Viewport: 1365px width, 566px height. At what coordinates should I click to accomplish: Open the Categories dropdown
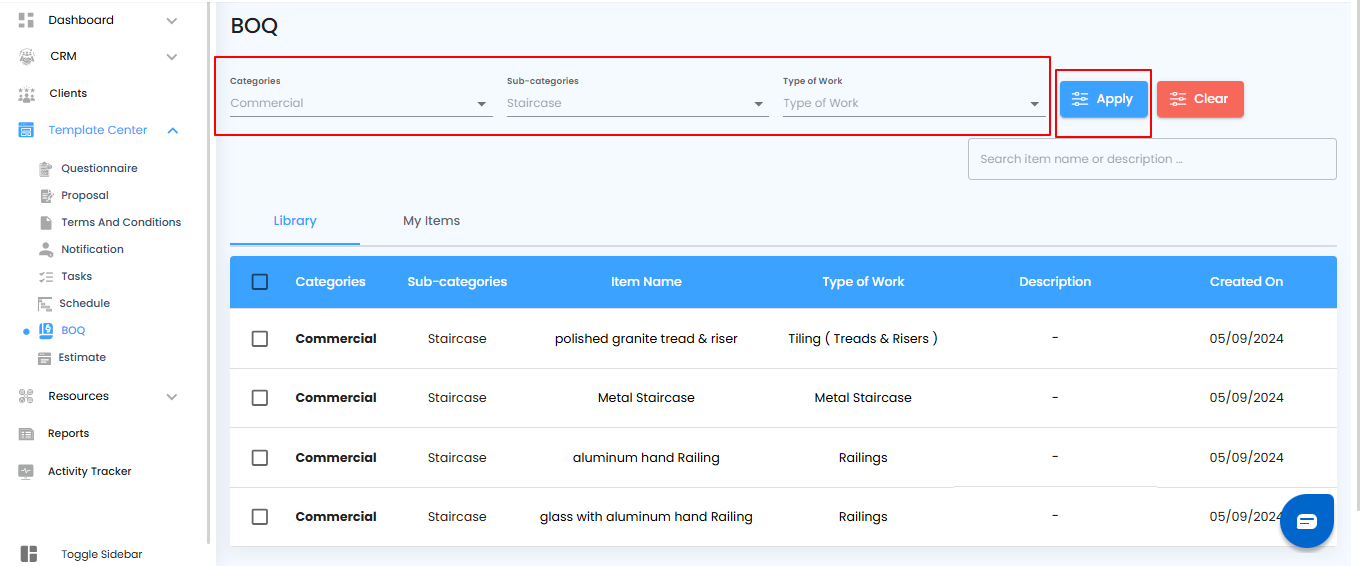click(x=360, y=103)
